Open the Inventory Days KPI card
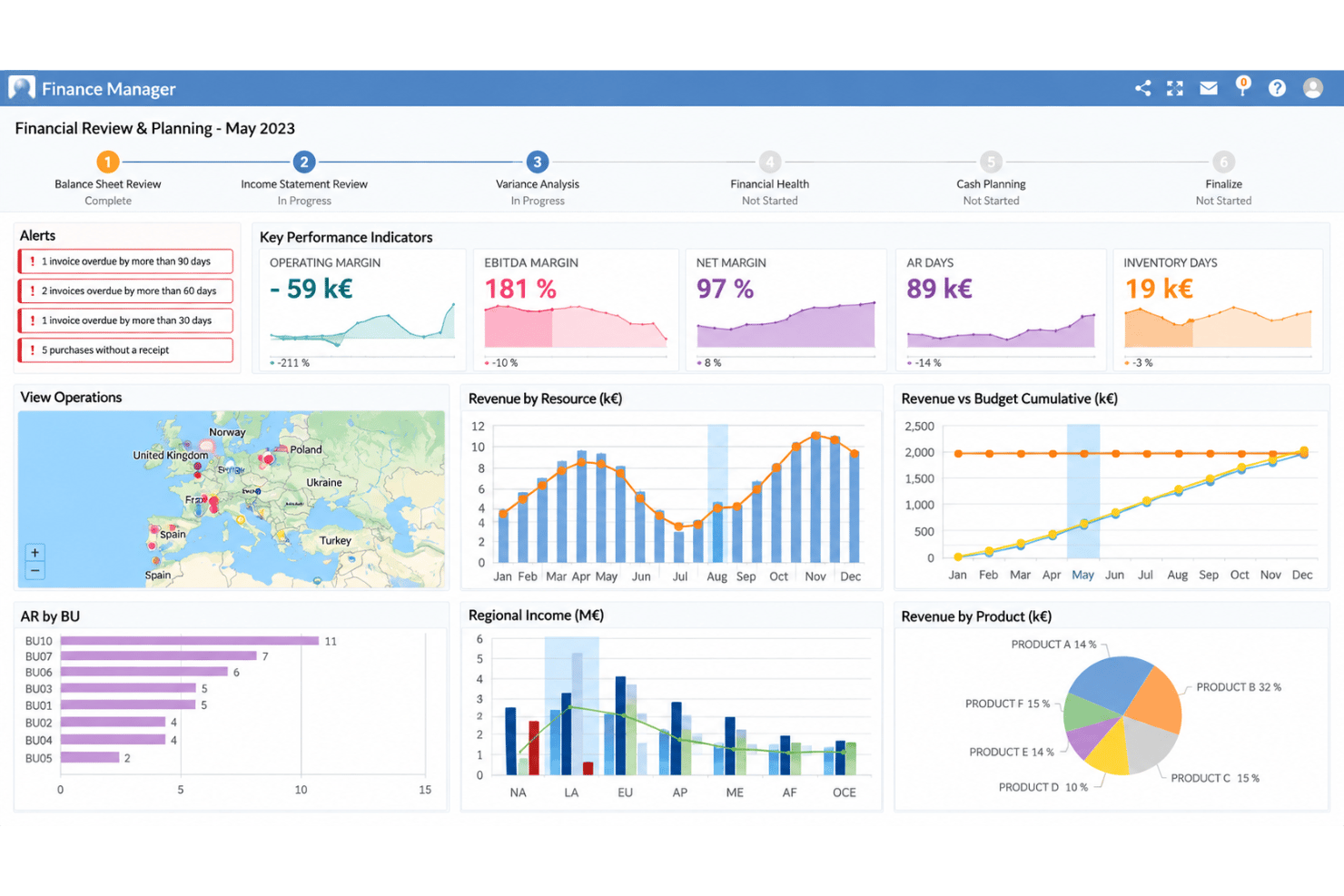Screen dimensions: 1344x896 click(x=1217, y=310)
